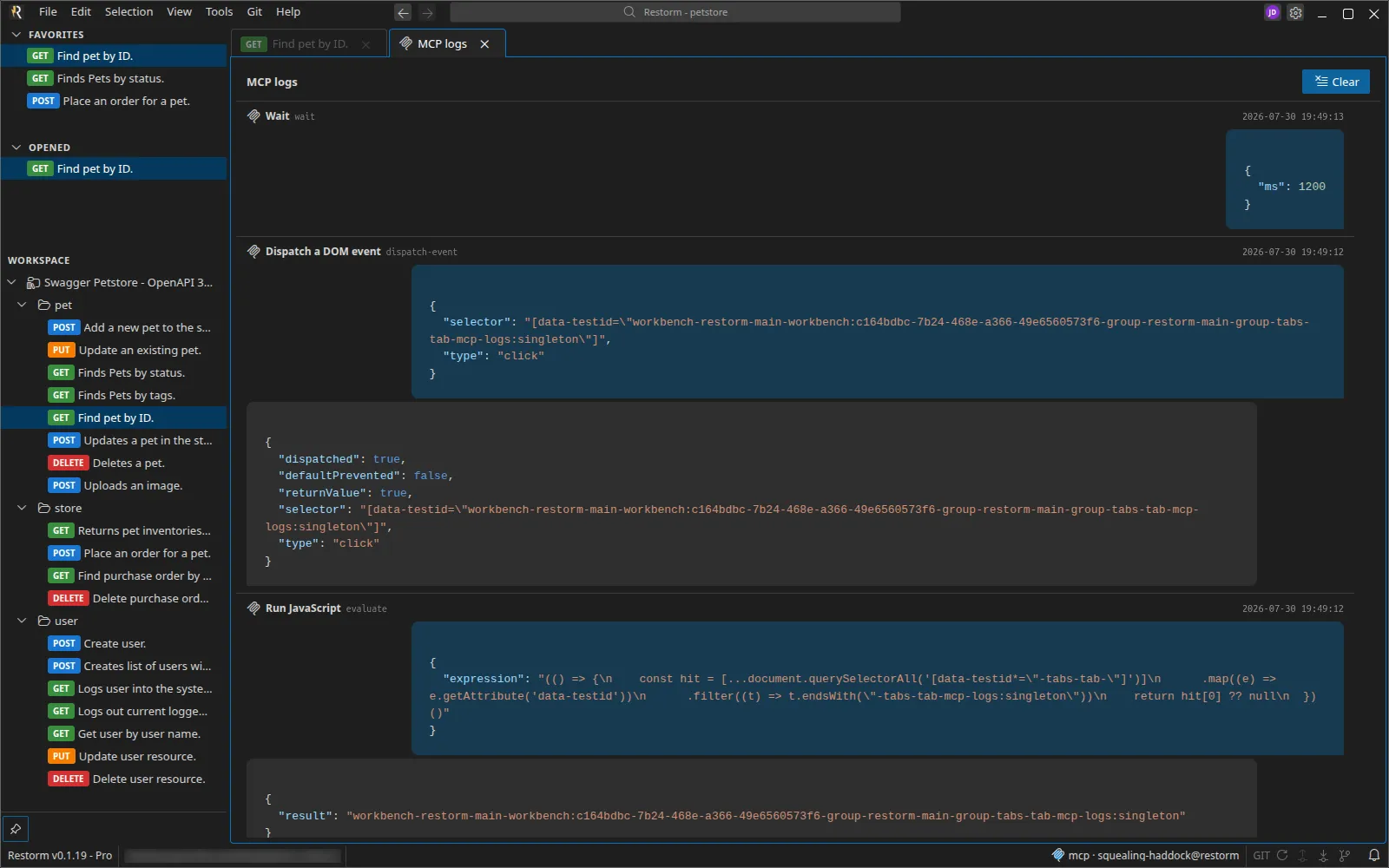Click the user folder icon
1389x868 pixels.
[43, 621]
